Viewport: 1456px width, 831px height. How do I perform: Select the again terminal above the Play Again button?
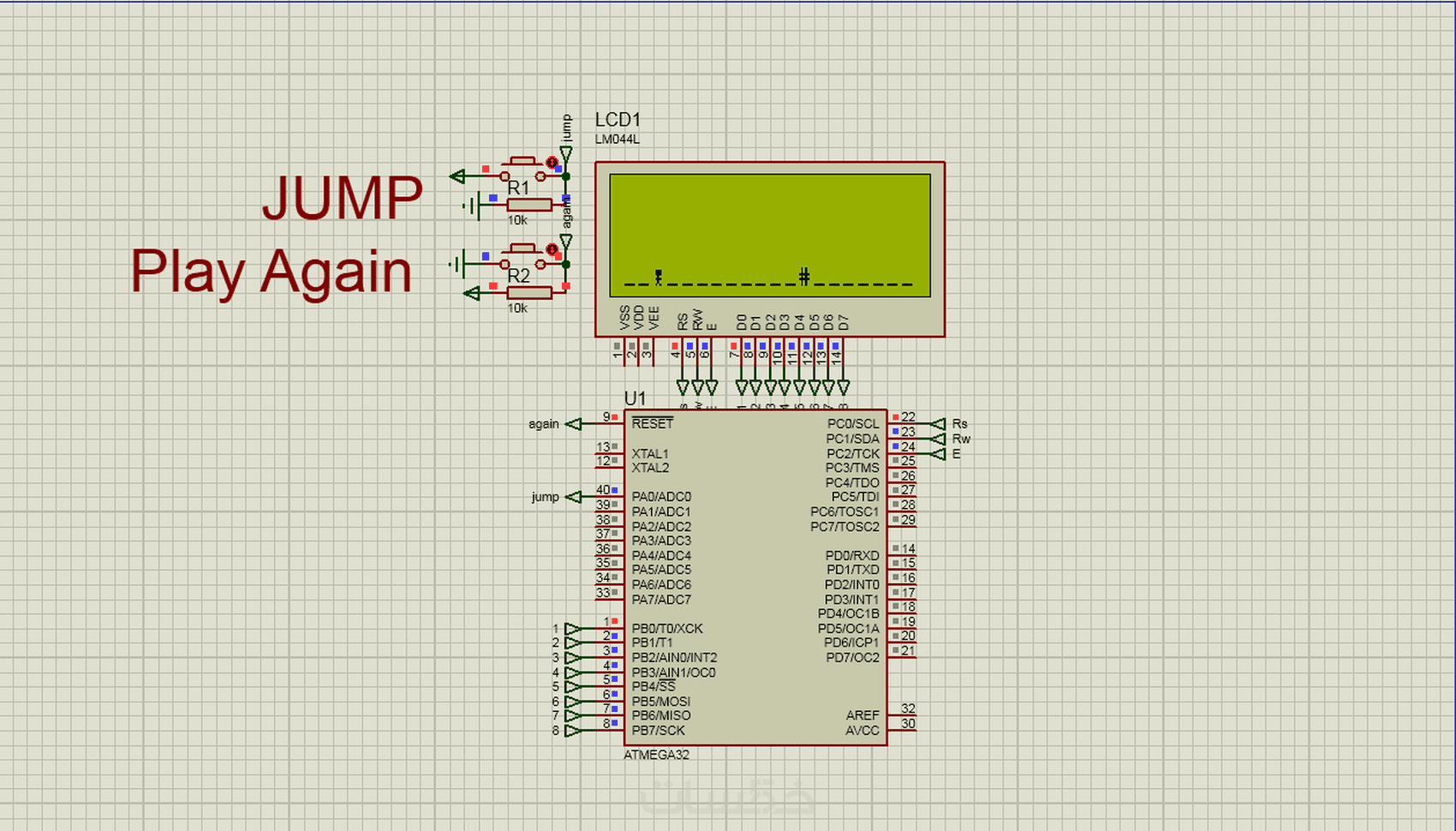pos(566,242)
